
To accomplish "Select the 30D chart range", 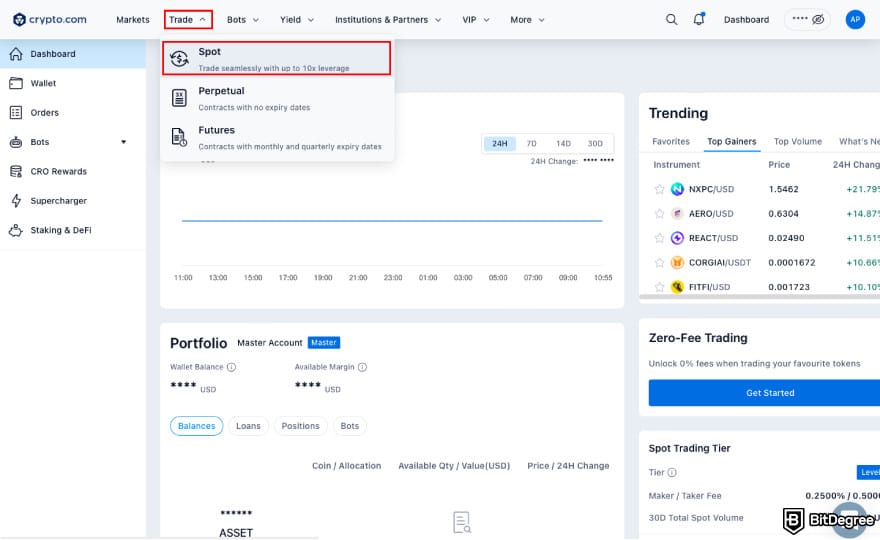I will click(x=595, y=144).
